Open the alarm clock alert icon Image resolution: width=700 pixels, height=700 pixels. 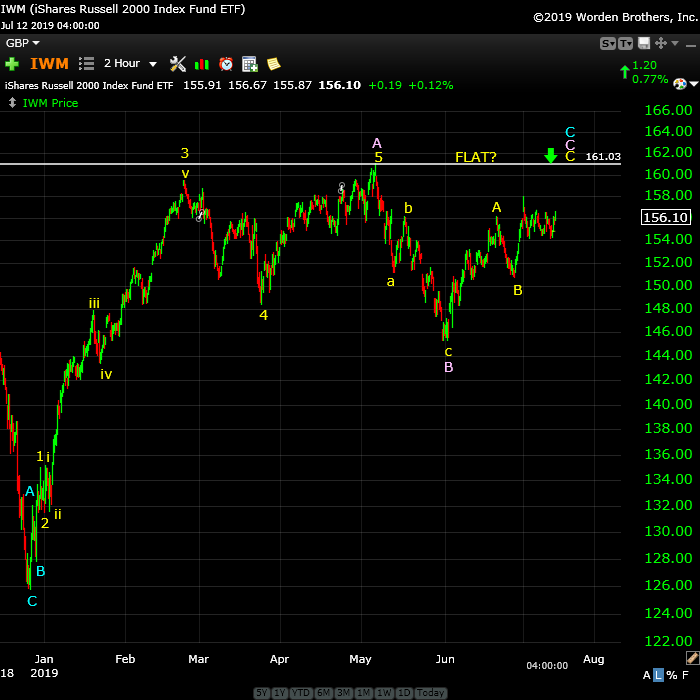click(x=226, y=64)
